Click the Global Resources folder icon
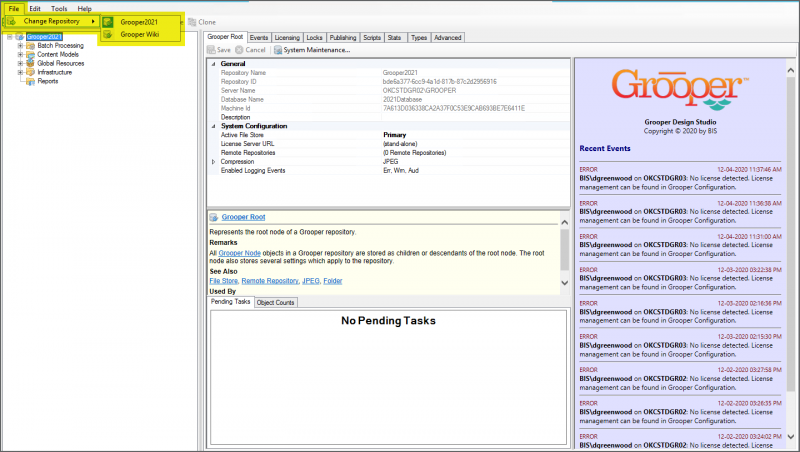The width and height of the screenshot is (800, 452). (31, 64)
